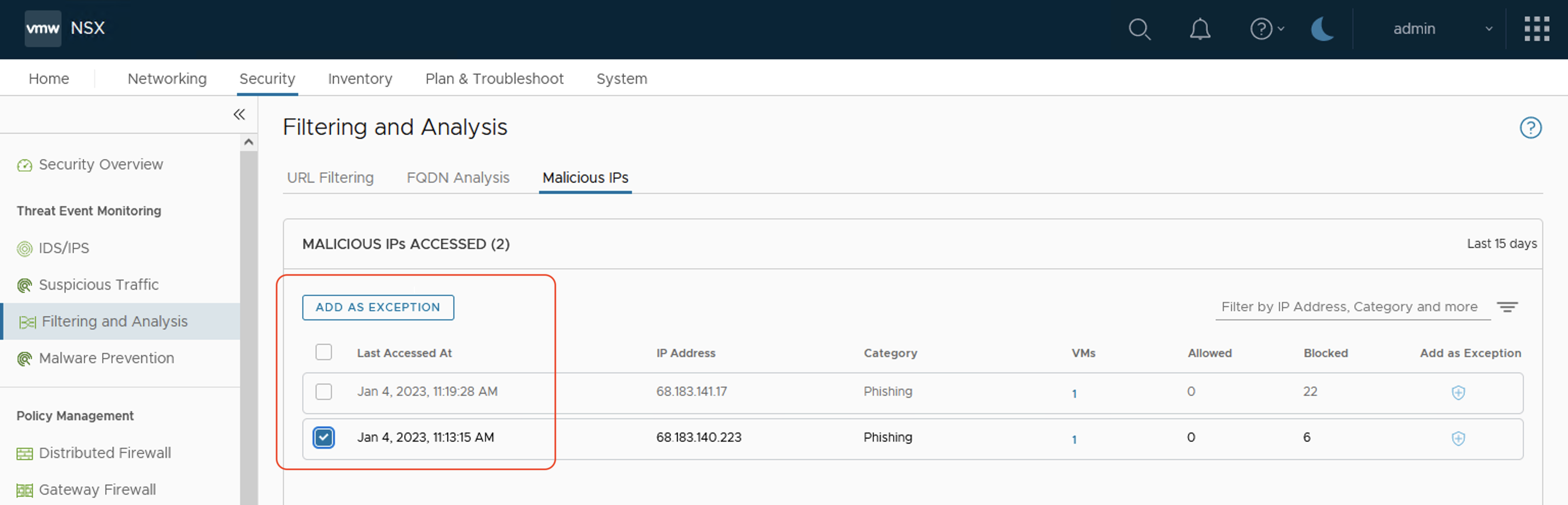Click the ADD AS EXCEPTION button
Viewport: 1568px width, 505px height.
coord(378,307)
